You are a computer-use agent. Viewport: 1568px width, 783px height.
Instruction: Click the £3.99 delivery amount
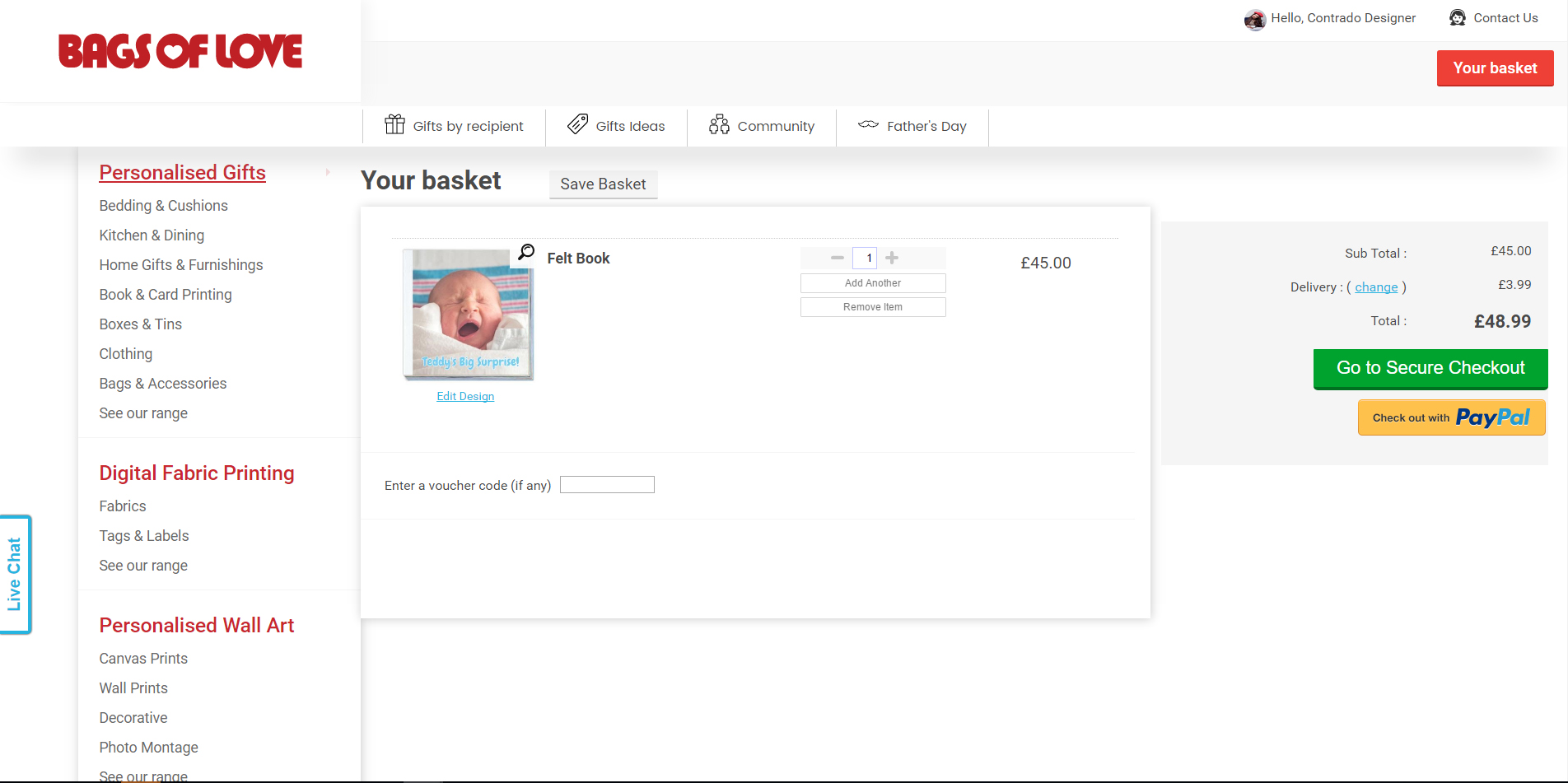(x=1514, y=285)
